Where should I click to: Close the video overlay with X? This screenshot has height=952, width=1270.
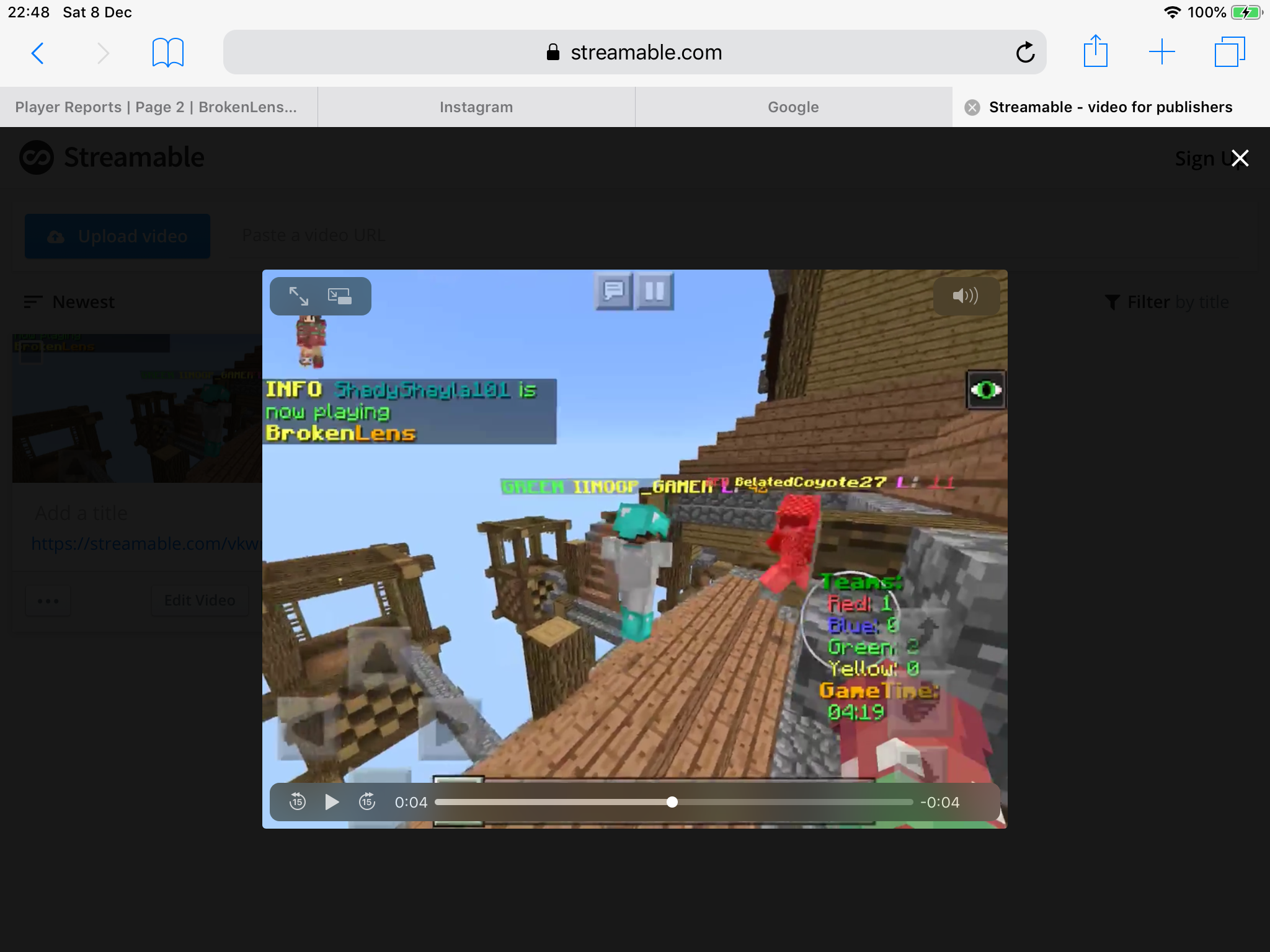1240,159
